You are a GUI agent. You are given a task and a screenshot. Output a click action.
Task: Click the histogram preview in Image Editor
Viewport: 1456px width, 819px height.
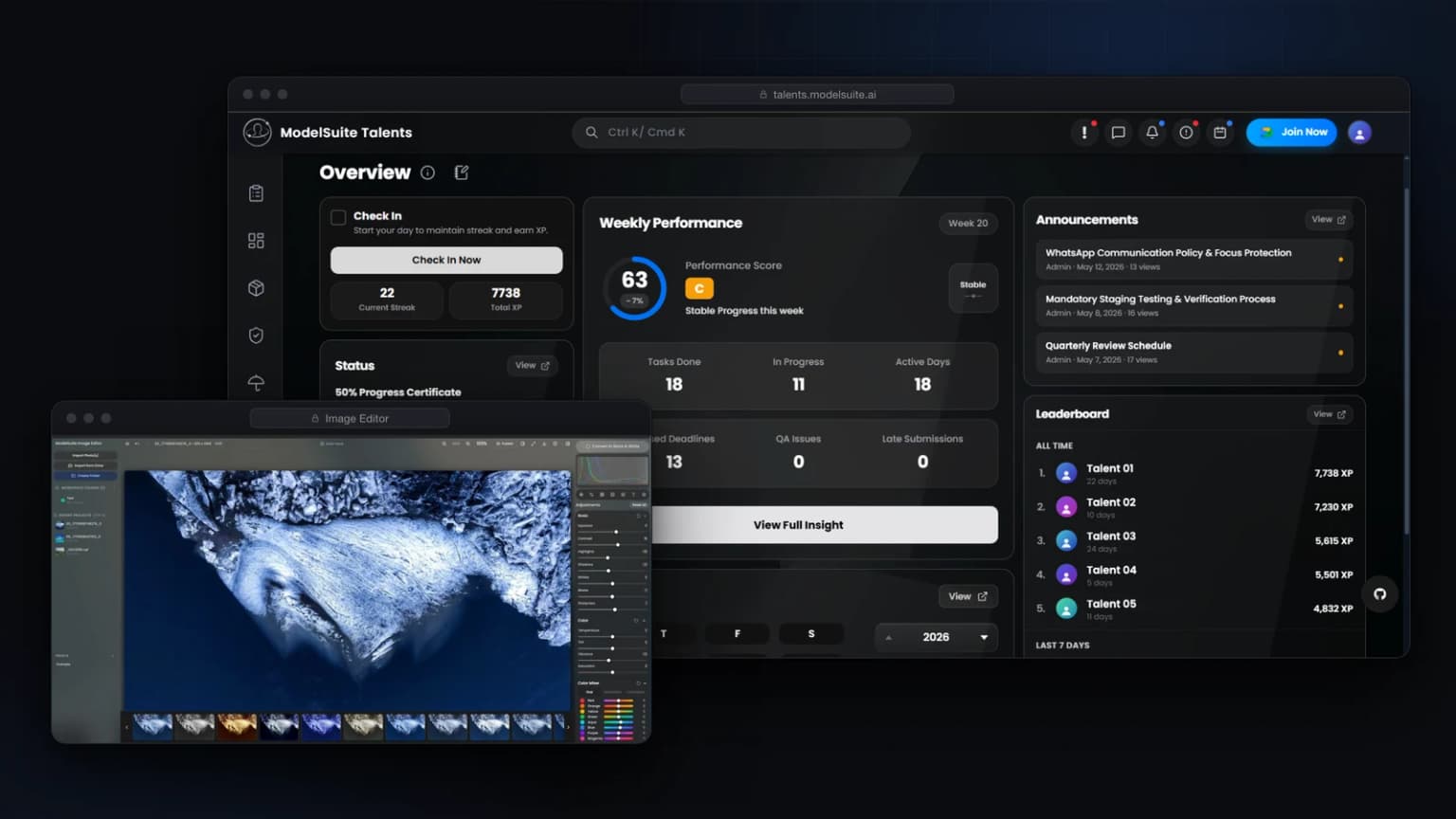coord(612,470)
